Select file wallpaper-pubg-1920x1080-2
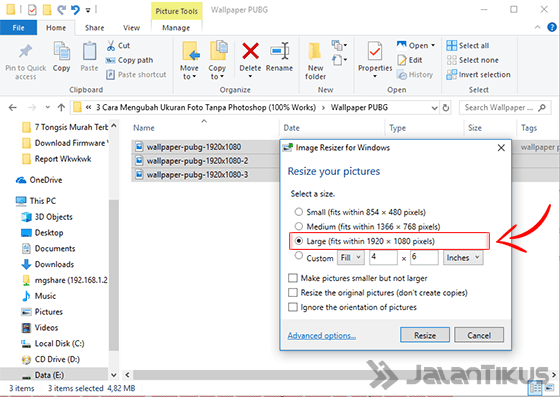Viewport: 560px width, 397px height. point(197,161)
